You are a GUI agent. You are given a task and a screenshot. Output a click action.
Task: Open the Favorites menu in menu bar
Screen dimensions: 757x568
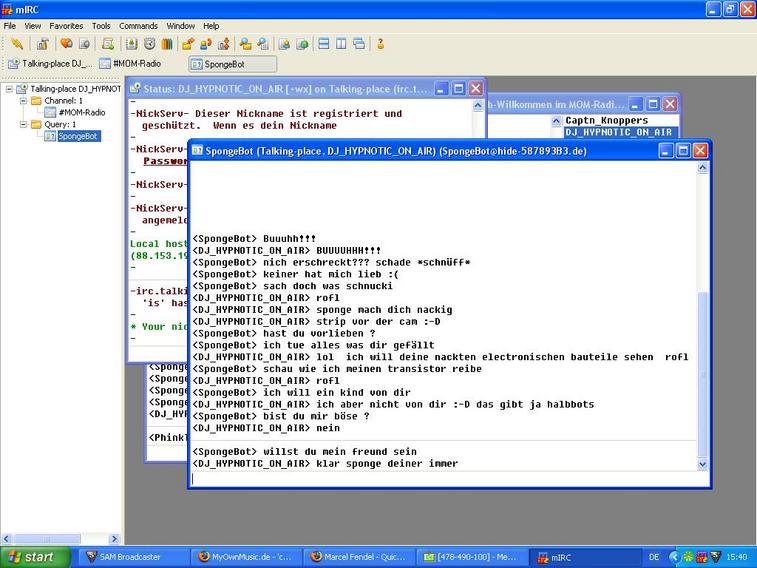point(67,26)
